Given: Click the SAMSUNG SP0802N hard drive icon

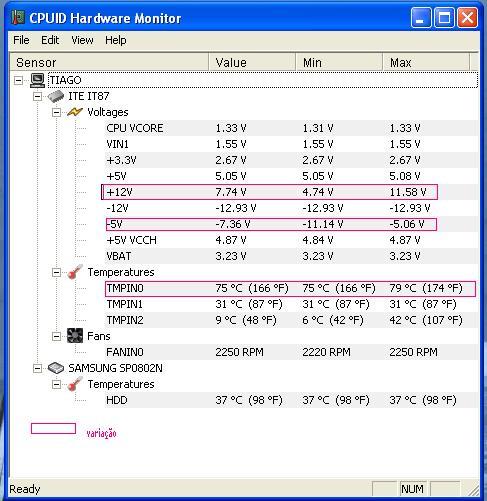Looking at the screenshot, I should [x=56, y=368].
